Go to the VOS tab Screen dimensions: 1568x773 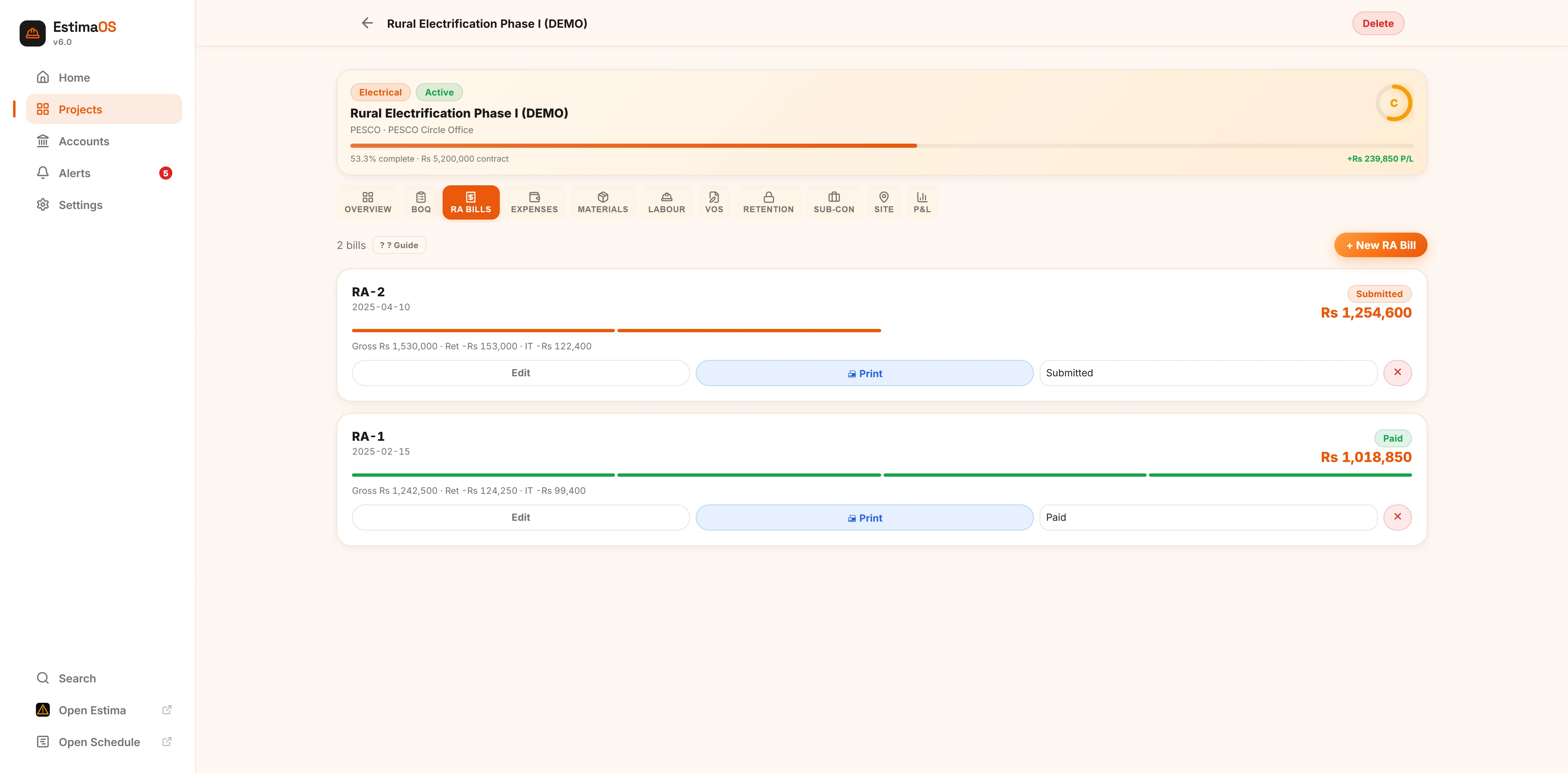pyautogui.click(x=714, y=202)
